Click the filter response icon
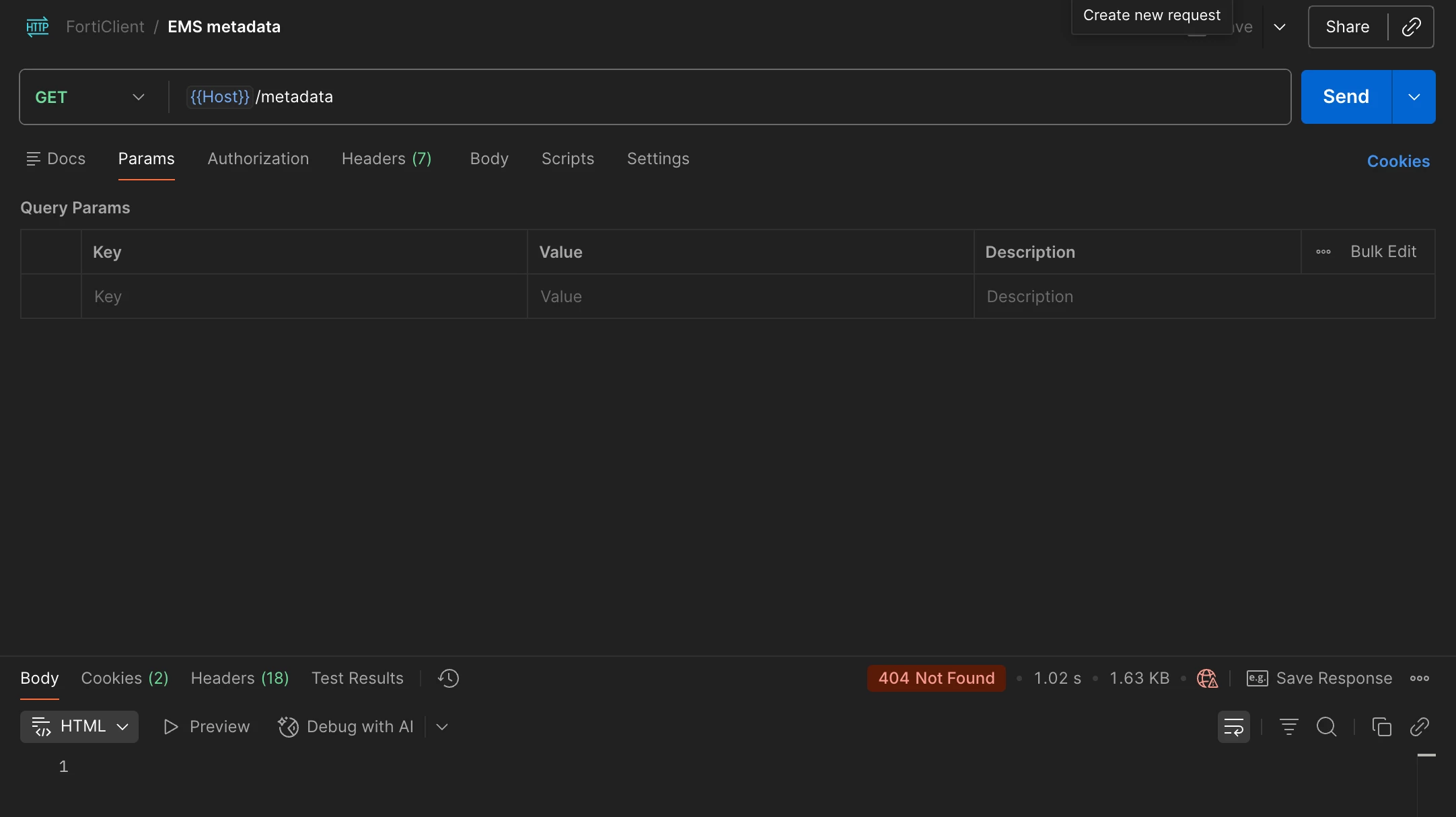 1288,727
